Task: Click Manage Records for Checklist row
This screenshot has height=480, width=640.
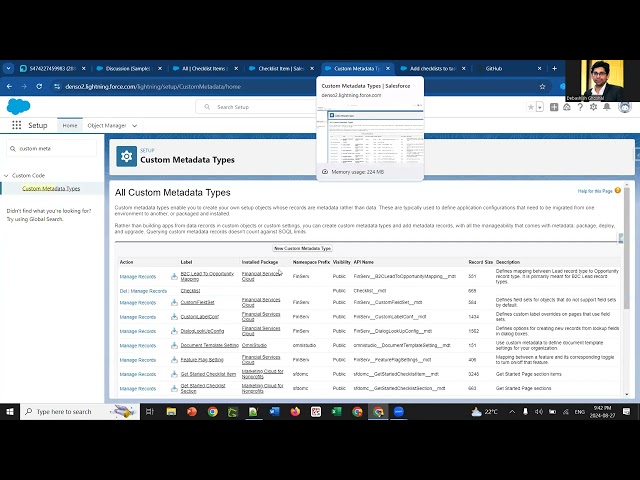Action: tap(149, 291)
